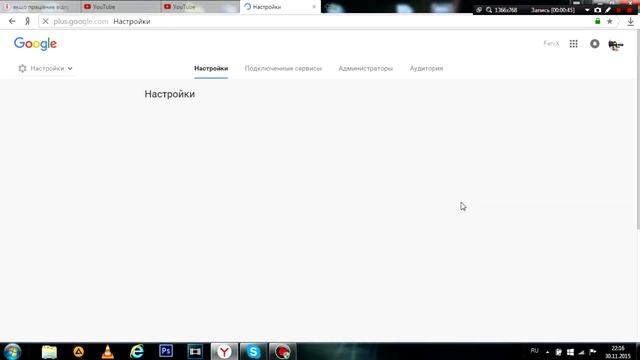The height and width of the screenshot is (360, 640).
Task: Show hidden tray icons arrow
Action: coord(547,352)
